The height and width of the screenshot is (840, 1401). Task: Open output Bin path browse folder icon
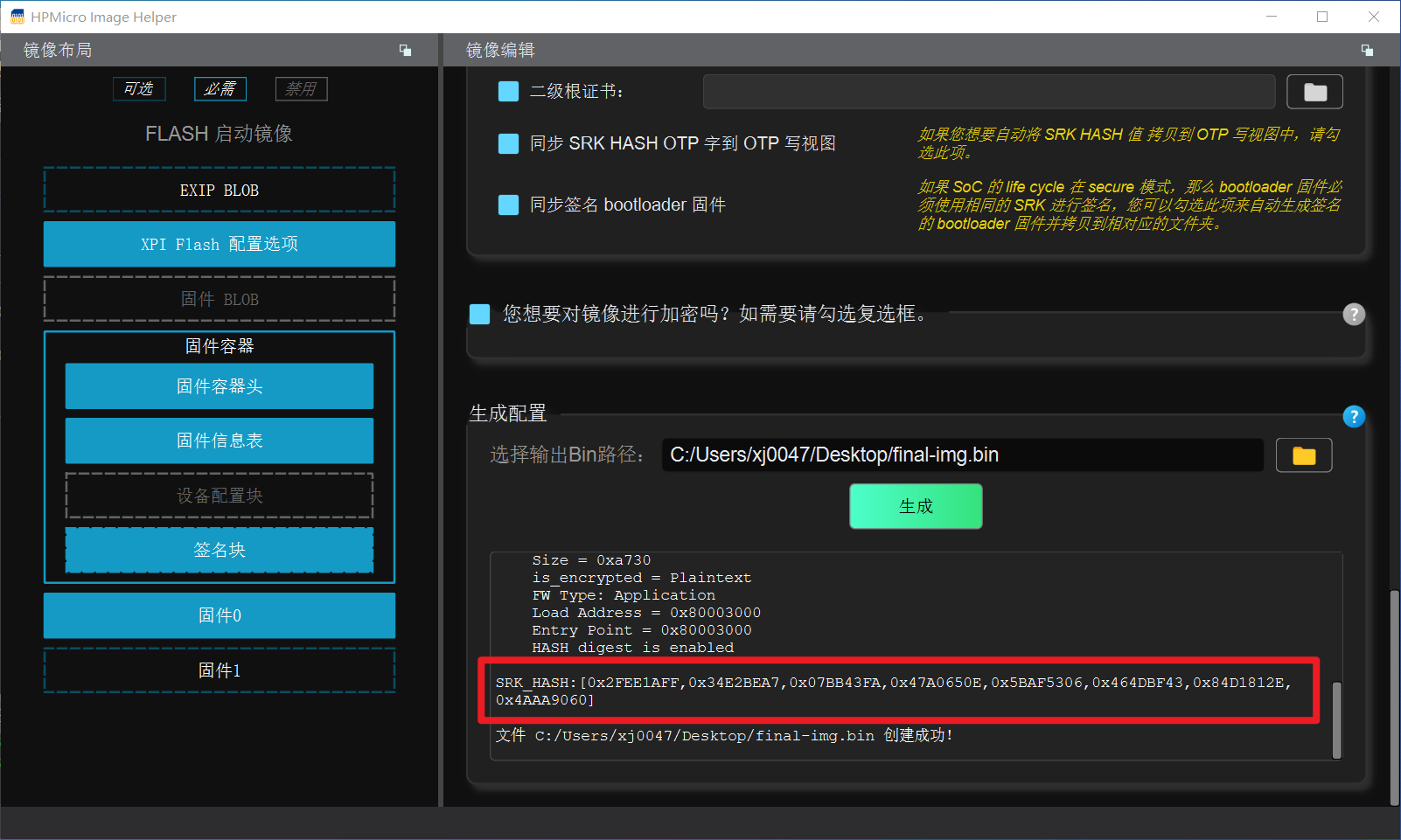(1303, 455)
